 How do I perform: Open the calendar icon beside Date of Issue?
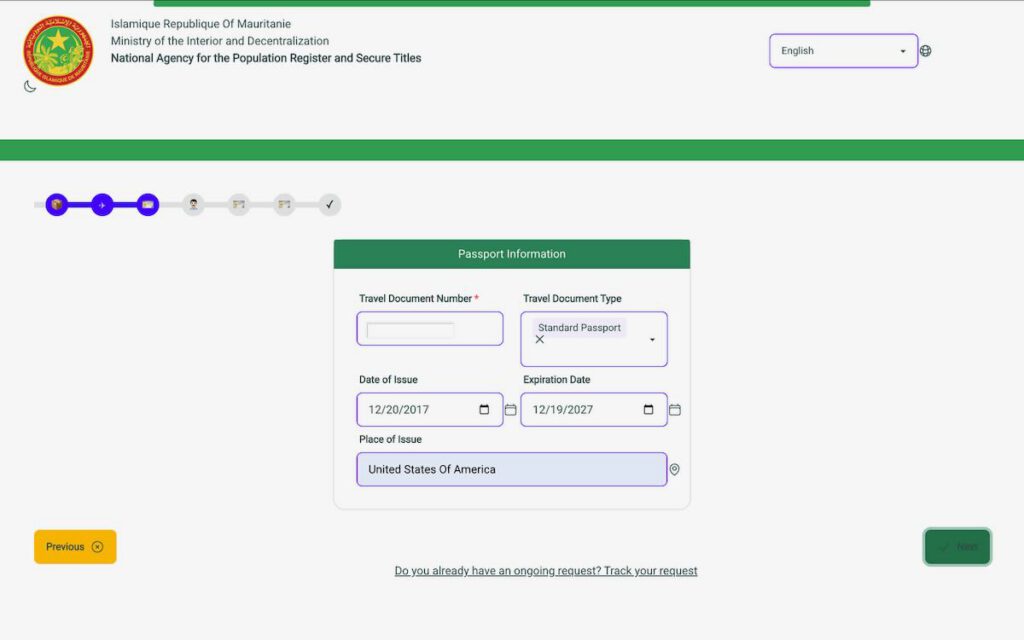(x=511, y=409)
